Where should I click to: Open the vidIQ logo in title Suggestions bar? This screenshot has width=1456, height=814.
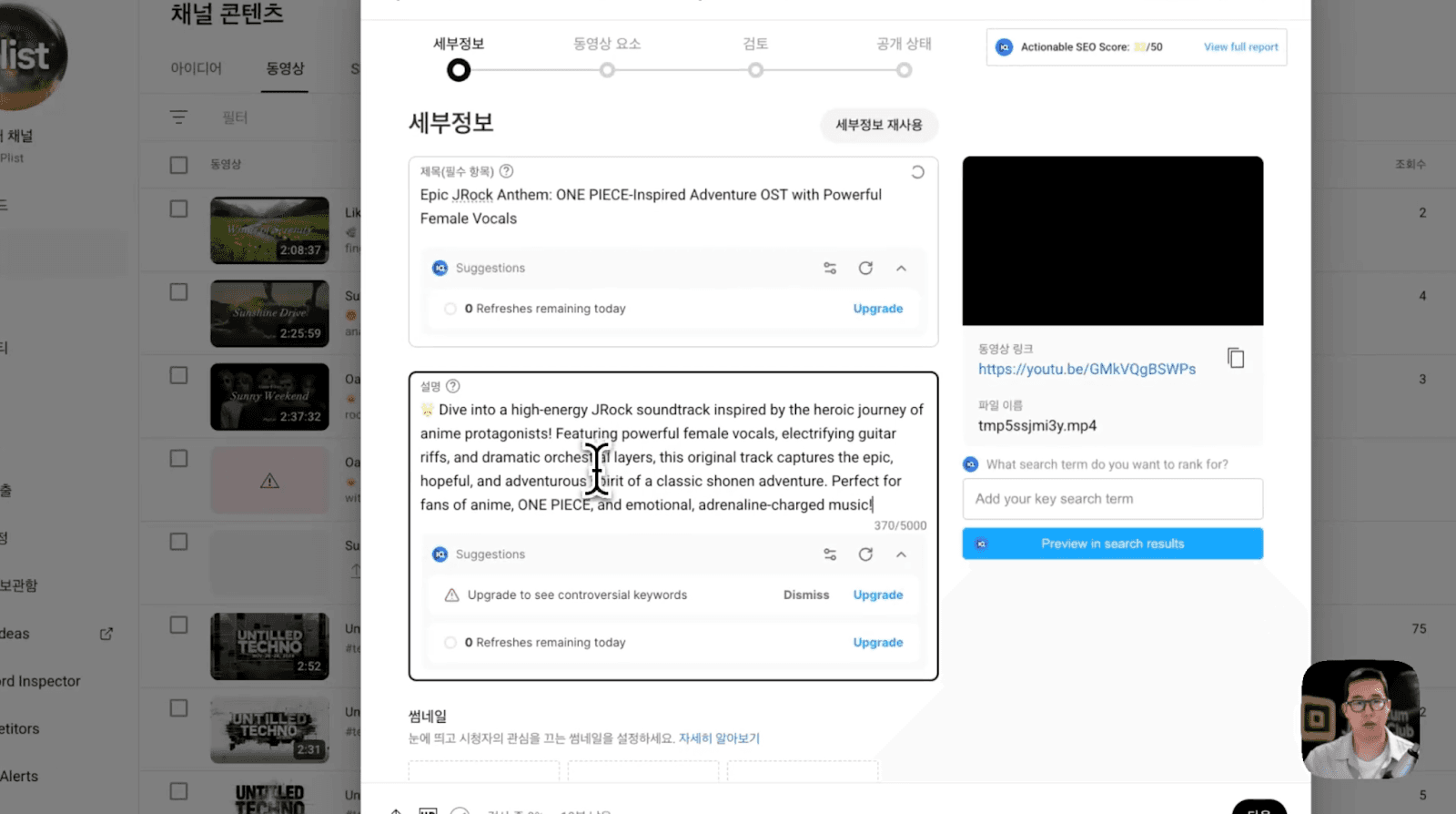440,269
